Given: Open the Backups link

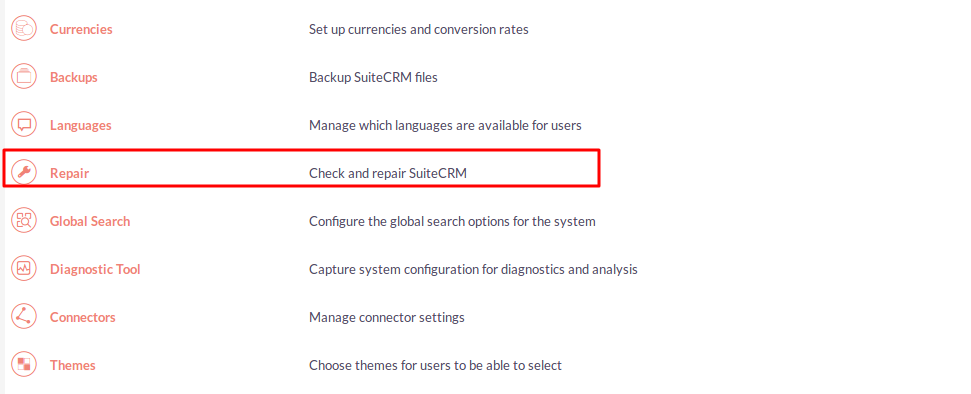Looking at the screenshot, I should point(74,77).
